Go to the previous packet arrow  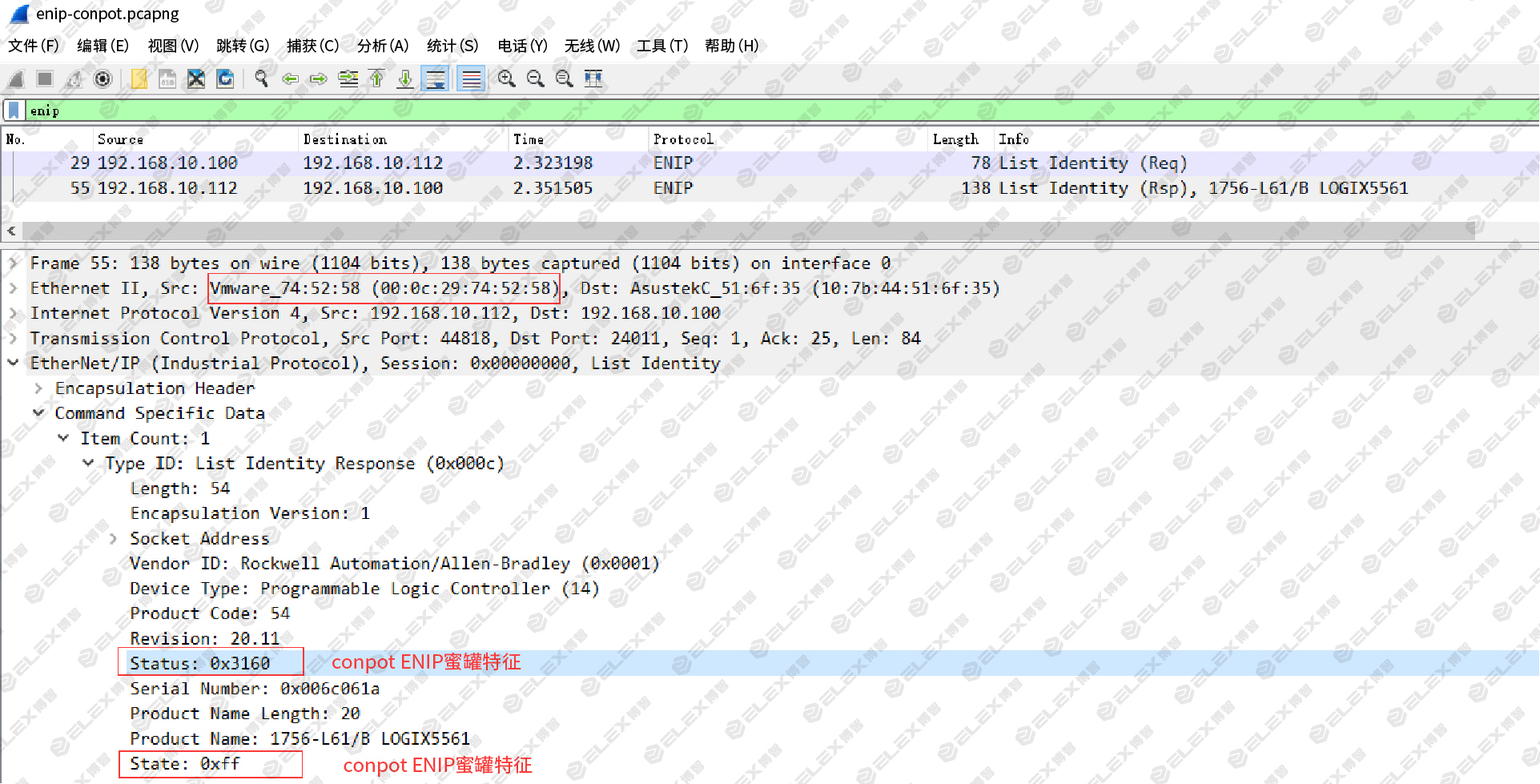pos(290,78)
